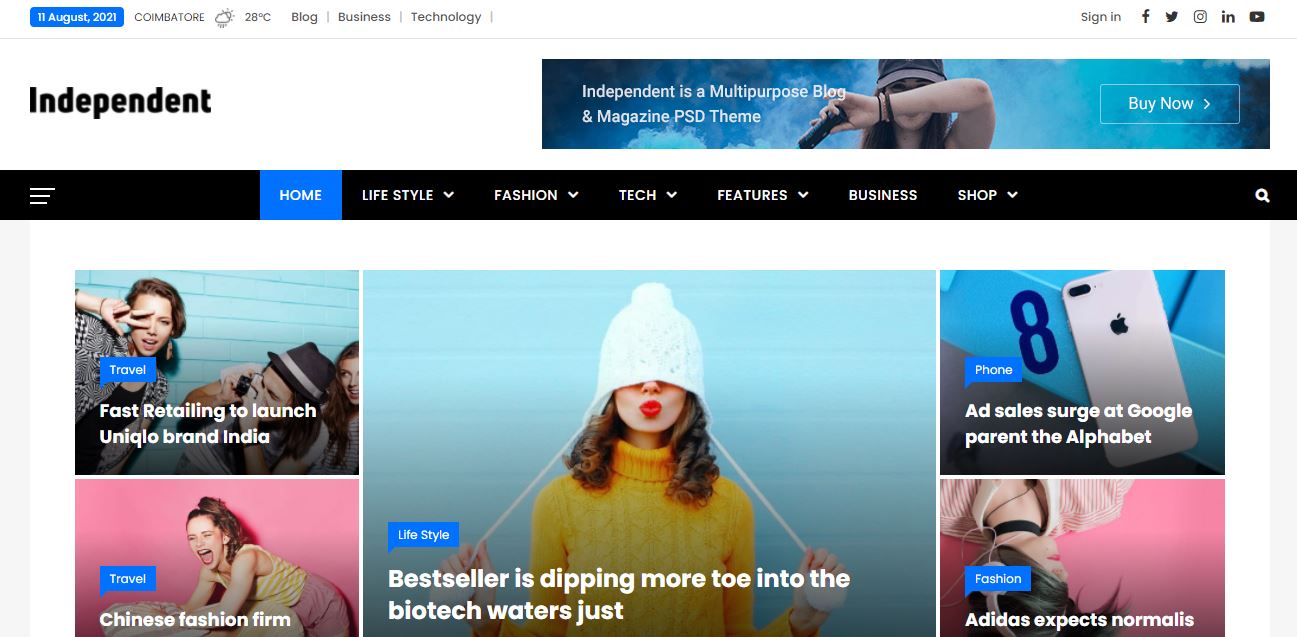Screen dimensions: 1297x637
Task: Open the hamburger sidebar menu icon
Action: (x=43, y=195)
